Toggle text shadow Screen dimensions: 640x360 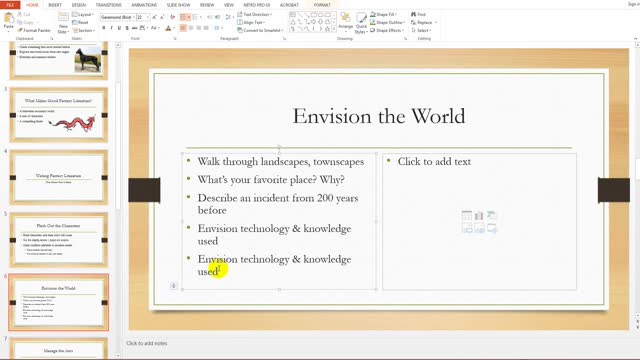(127, 28)
